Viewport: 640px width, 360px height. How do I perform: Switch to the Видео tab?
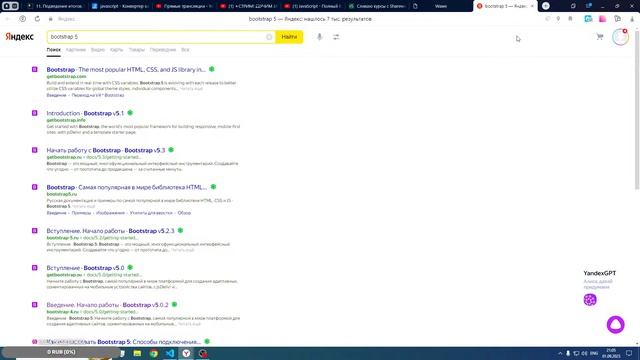[x=98, y=50]
